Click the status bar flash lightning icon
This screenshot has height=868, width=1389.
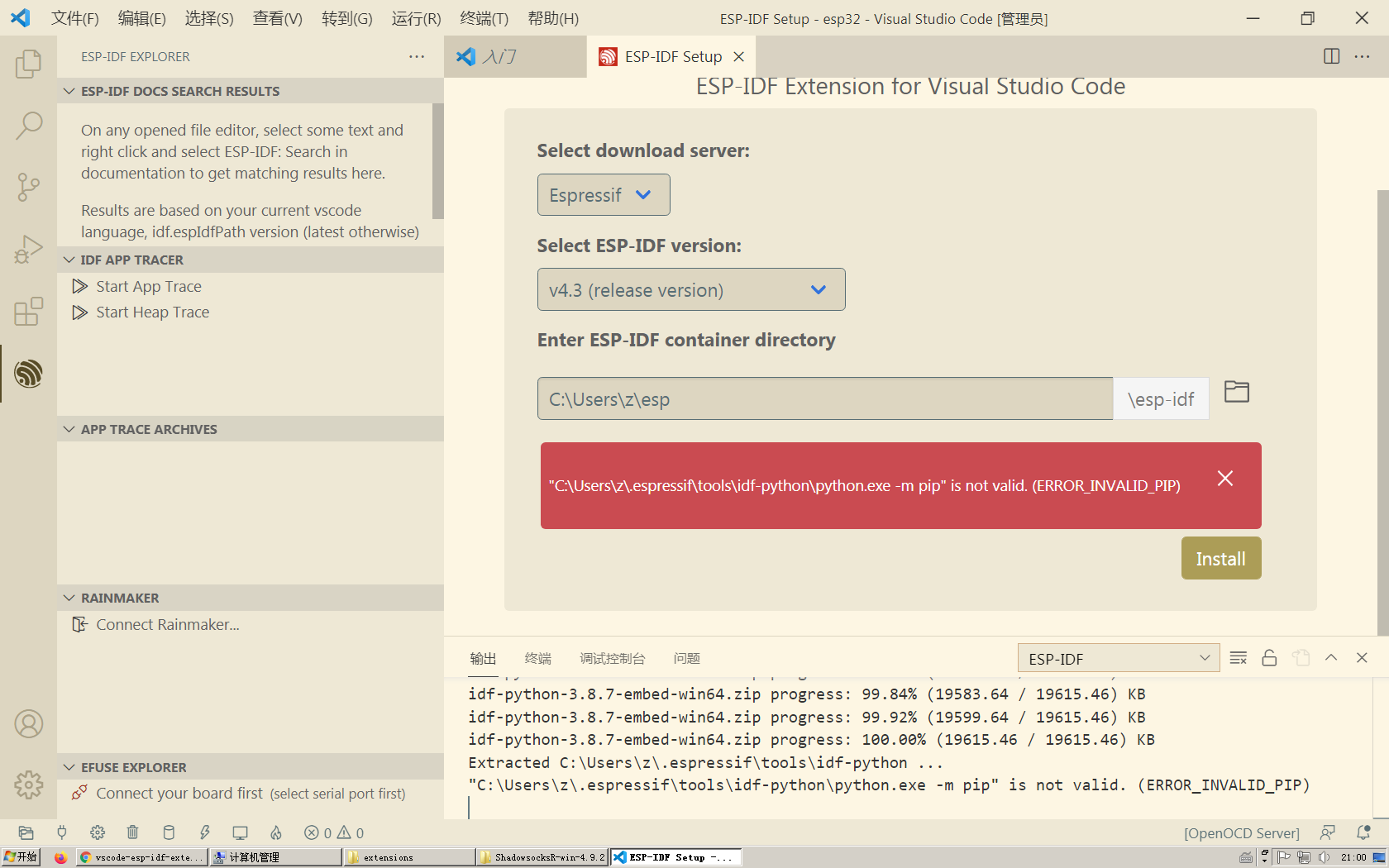tap(205, 832)
